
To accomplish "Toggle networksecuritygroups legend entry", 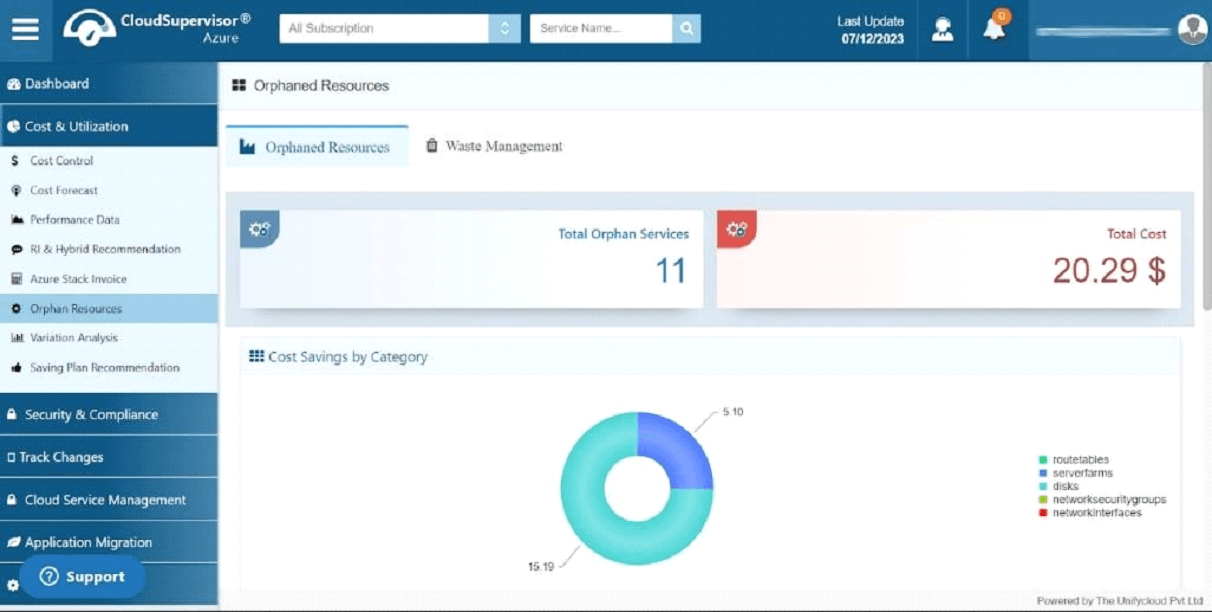I will pyautogui.click(x=1103, y=499).
